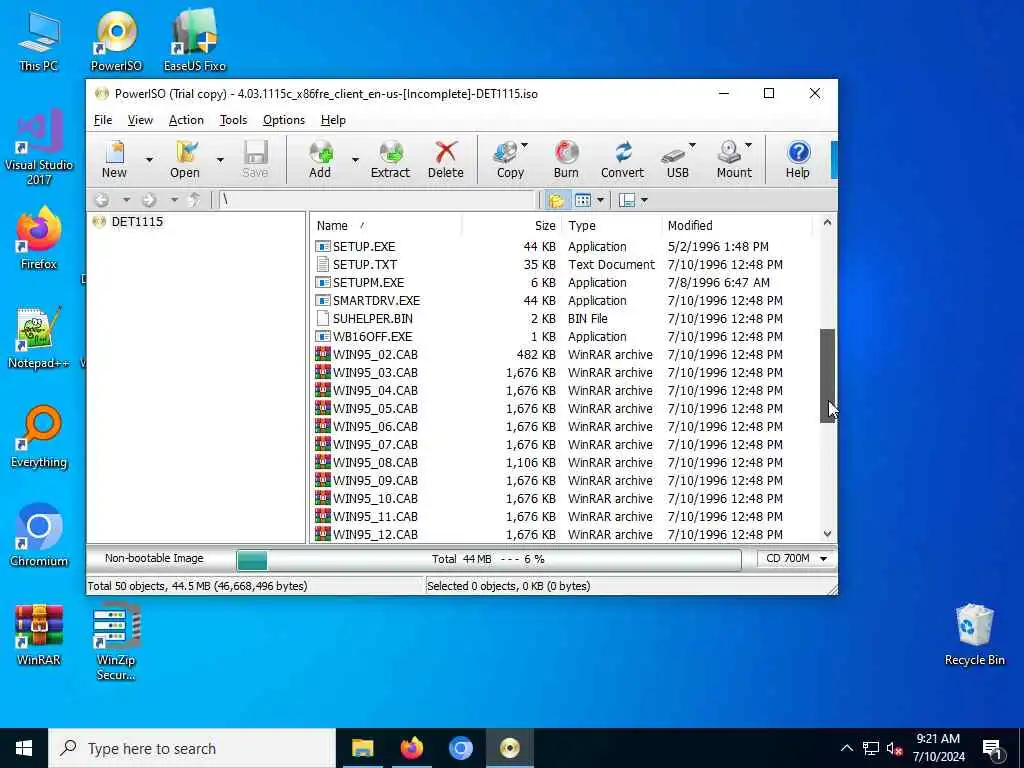Click the Convert toolbar icon
1024x768 pixels.
click(x=622, y=159)
